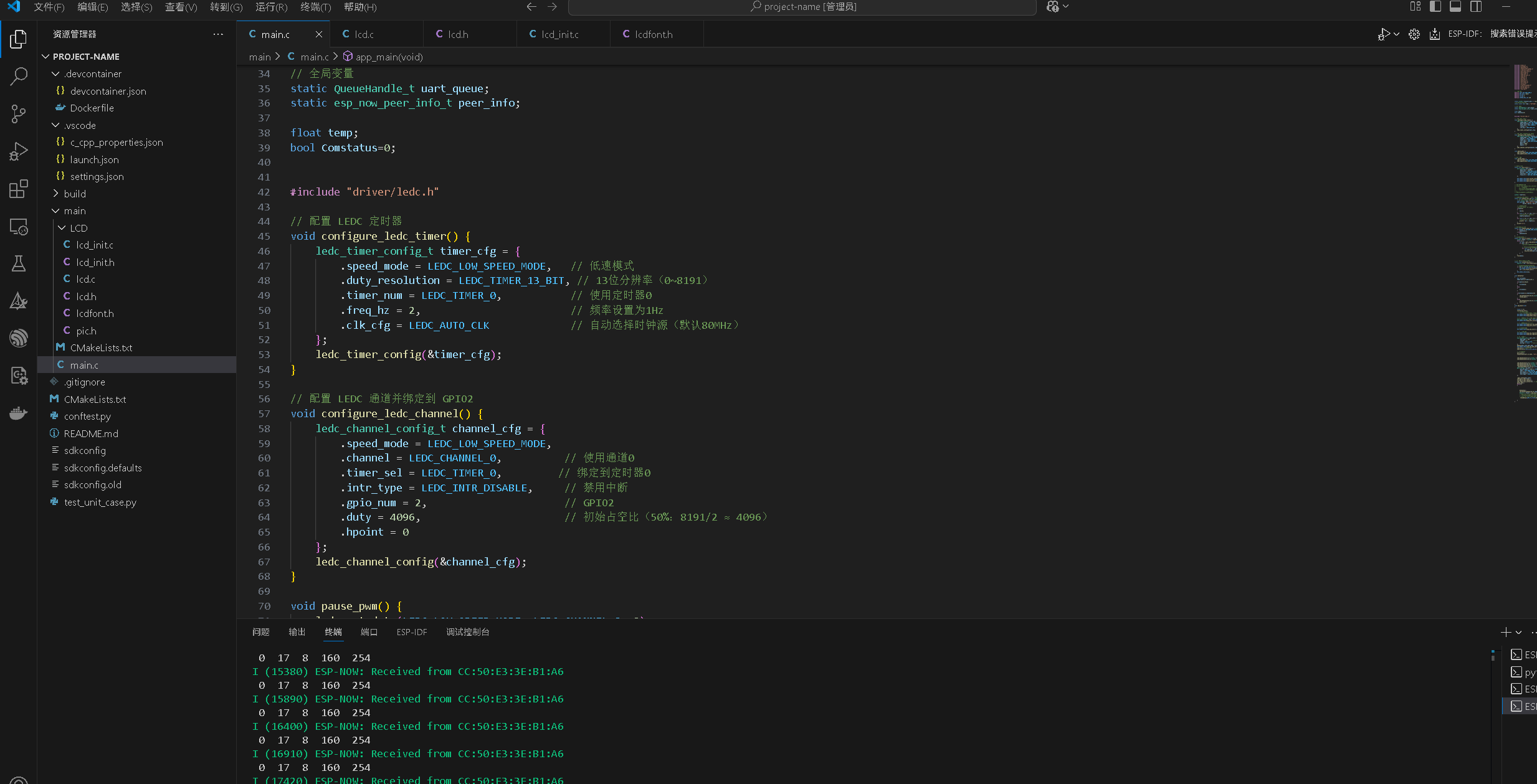Click the customize layout icon
Screen dimensions: 1537x784
(1416, 7)
